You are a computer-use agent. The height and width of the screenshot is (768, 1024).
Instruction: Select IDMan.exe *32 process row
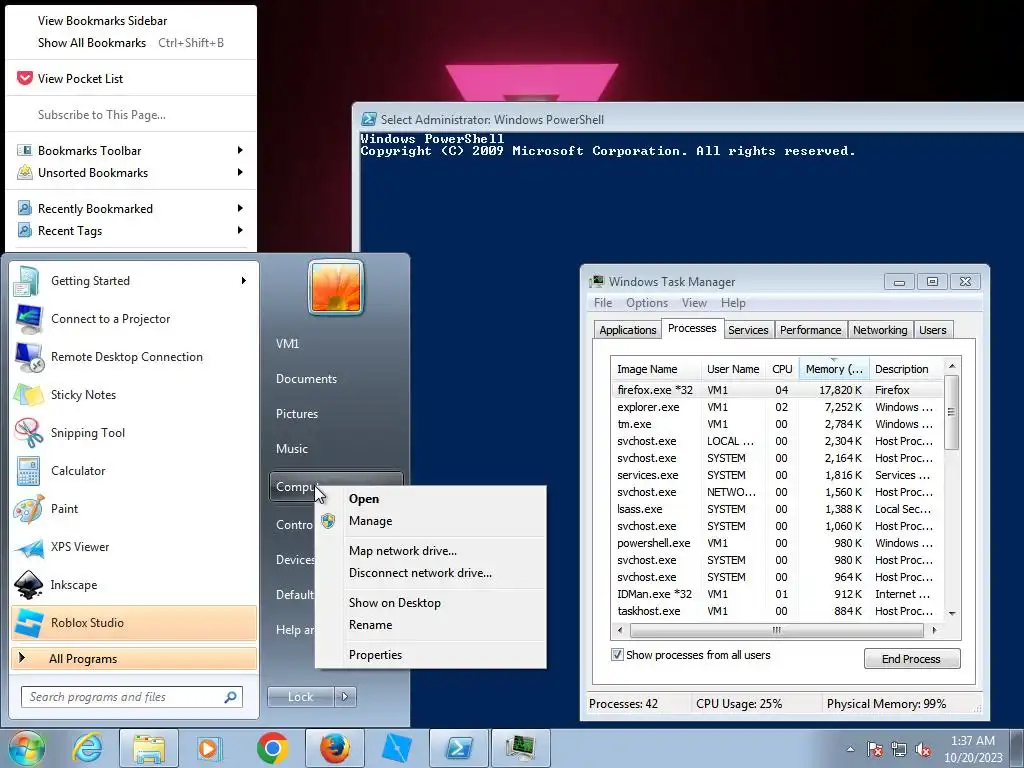pyautogui.click(x=777, y=594)
